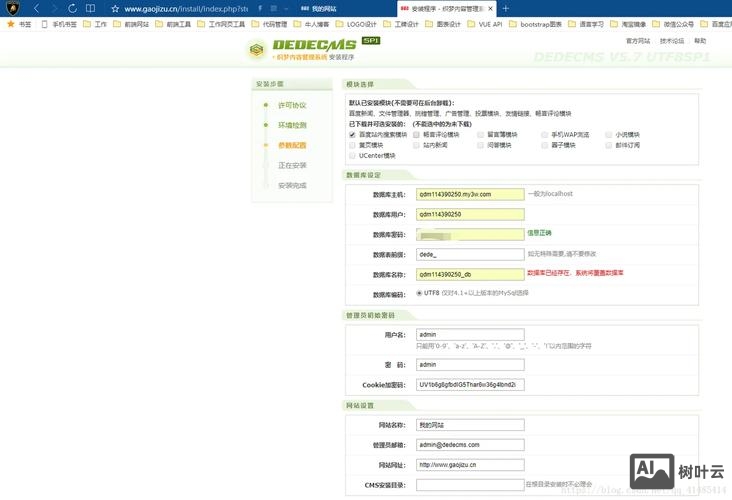Check the 邮件订阅 checkbox
Screen dimensions: 732x500
click(608, 145)
